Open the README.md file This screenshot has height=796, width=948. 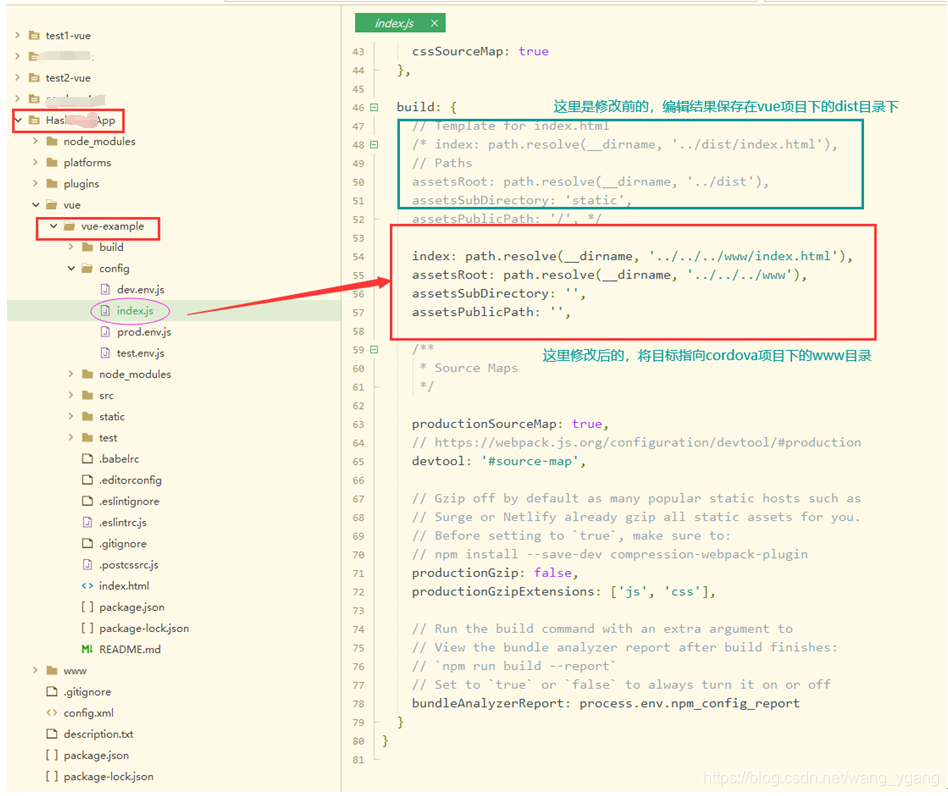click(x=130, y=649)
